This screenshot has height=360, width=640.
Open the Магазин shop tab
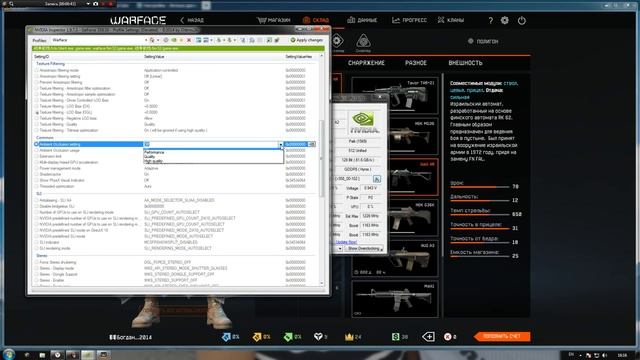point(273,20)
